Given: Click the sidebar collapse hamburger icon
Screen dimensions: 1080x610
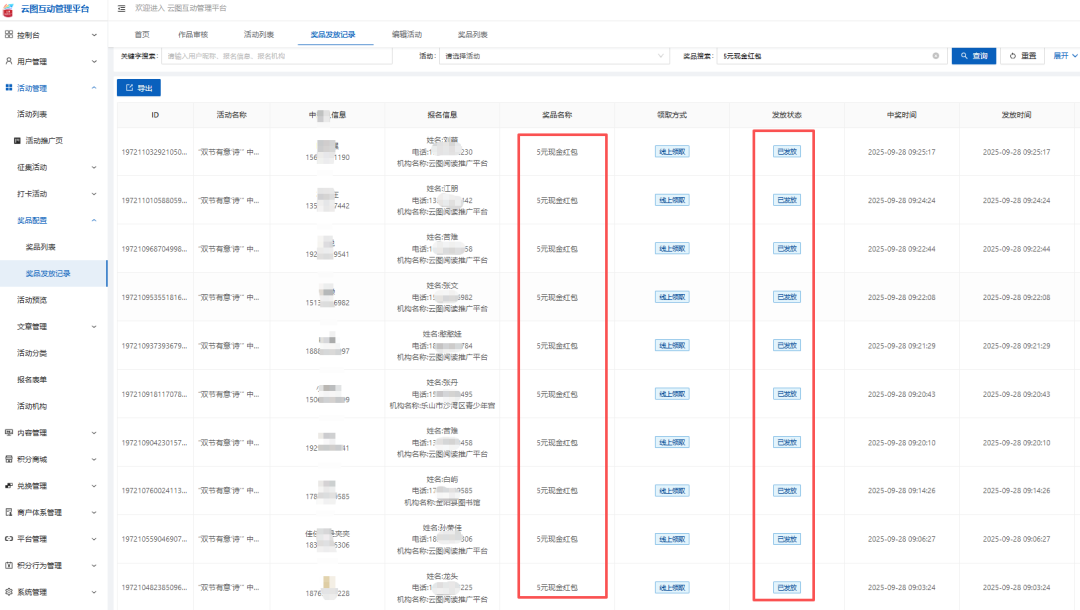Looking at the screenshot, I should click(x=122, y=8).
